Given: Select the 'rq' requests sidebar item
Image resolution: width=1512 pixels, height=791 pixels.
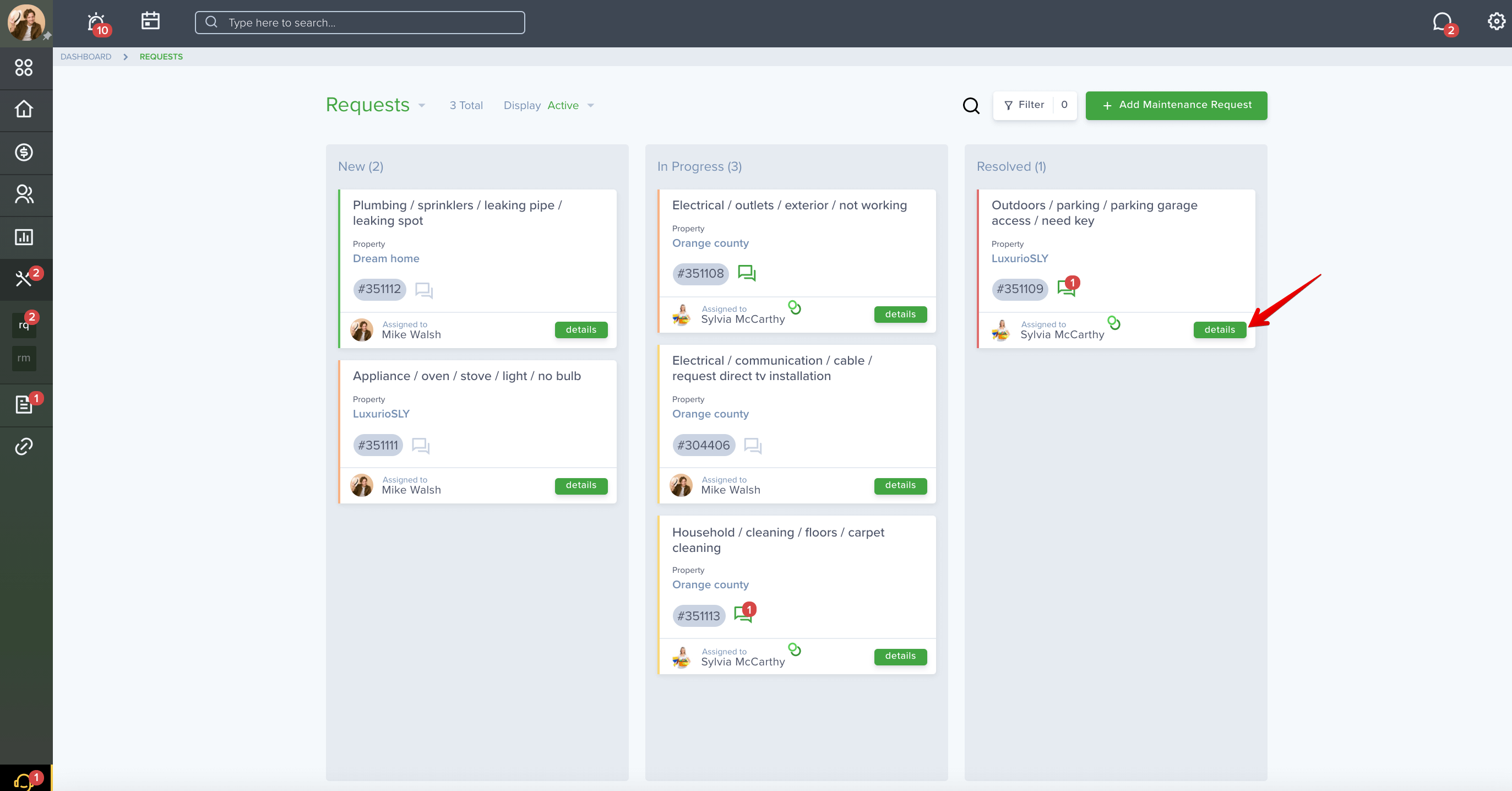Looking at the screenshot, I should [x=24, y=325].
